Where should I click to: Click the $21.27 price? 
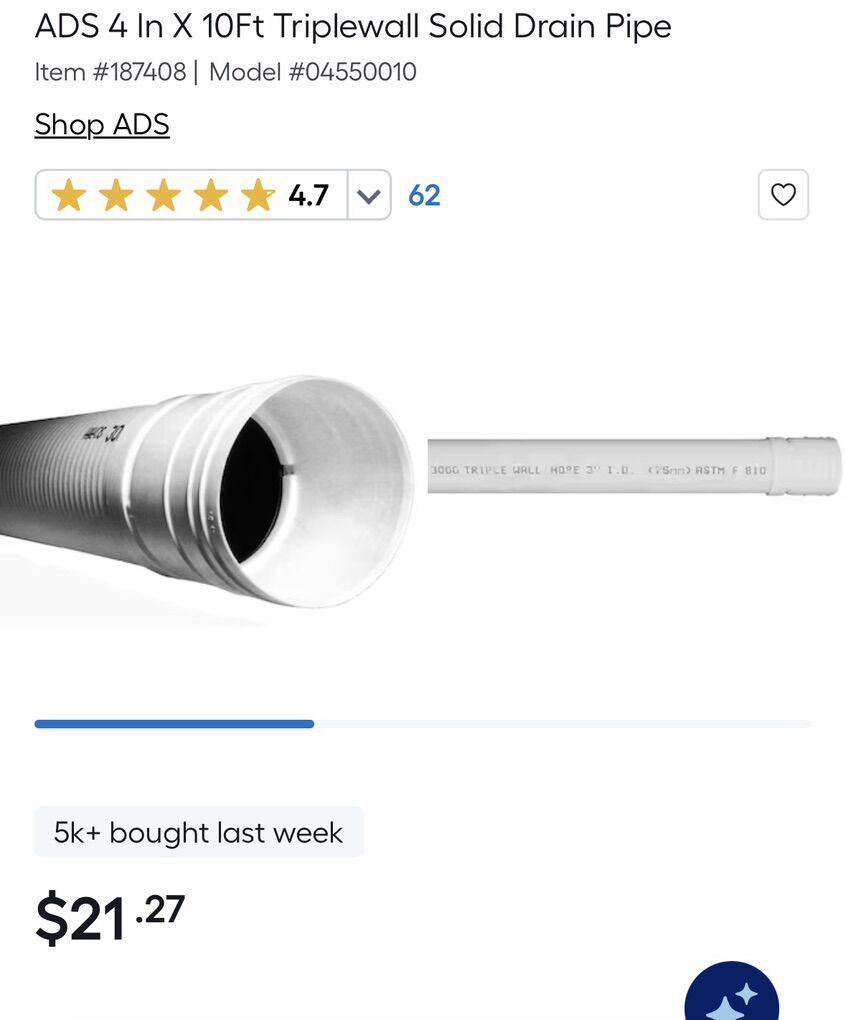pos(110,918)
